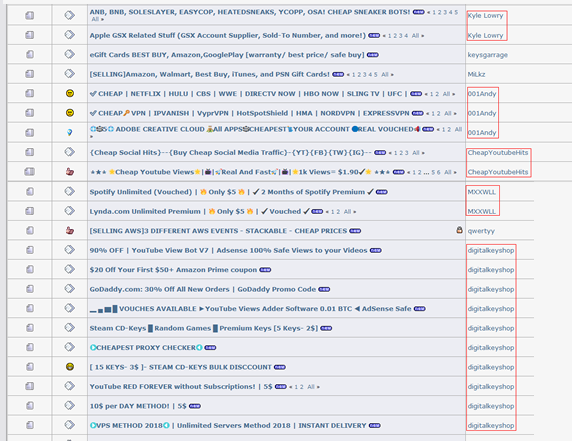Open the CHEAPEST PROXY CHECKER thread
Screen dimensions: 572x441
(146, 348)
